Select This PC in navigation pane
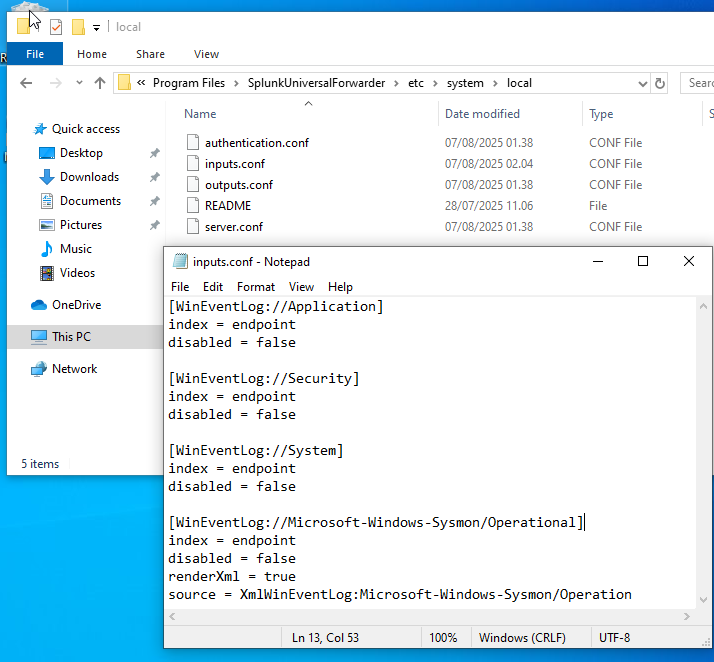Screen dimensions: 714x662 coord(71,336)
